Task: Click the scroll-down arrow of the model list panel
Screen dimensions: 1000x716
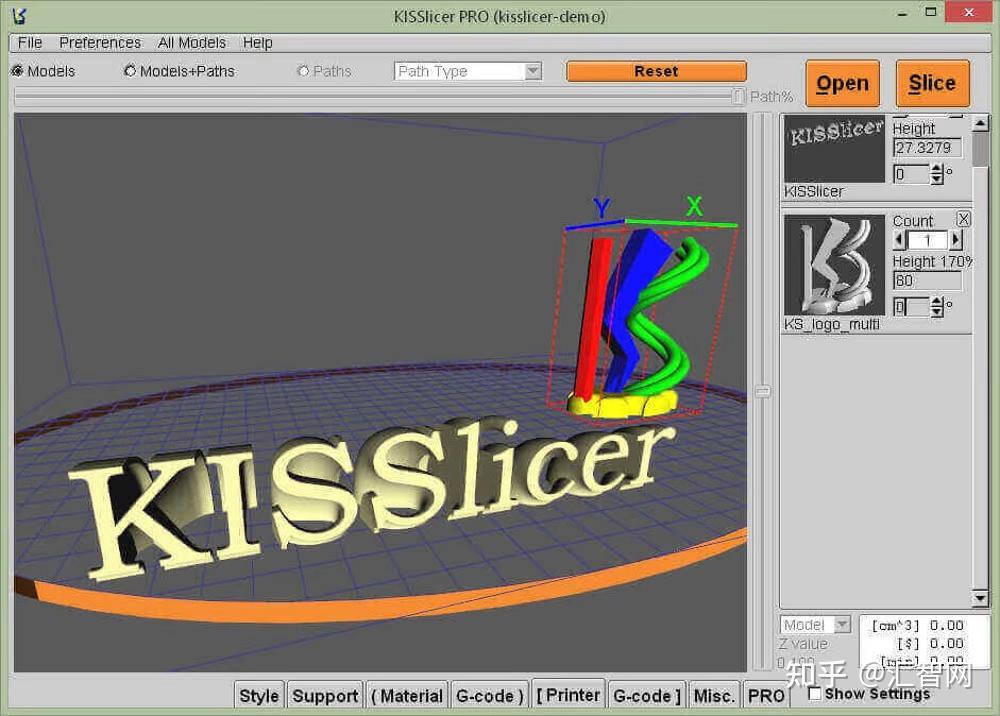Action: 981,598
